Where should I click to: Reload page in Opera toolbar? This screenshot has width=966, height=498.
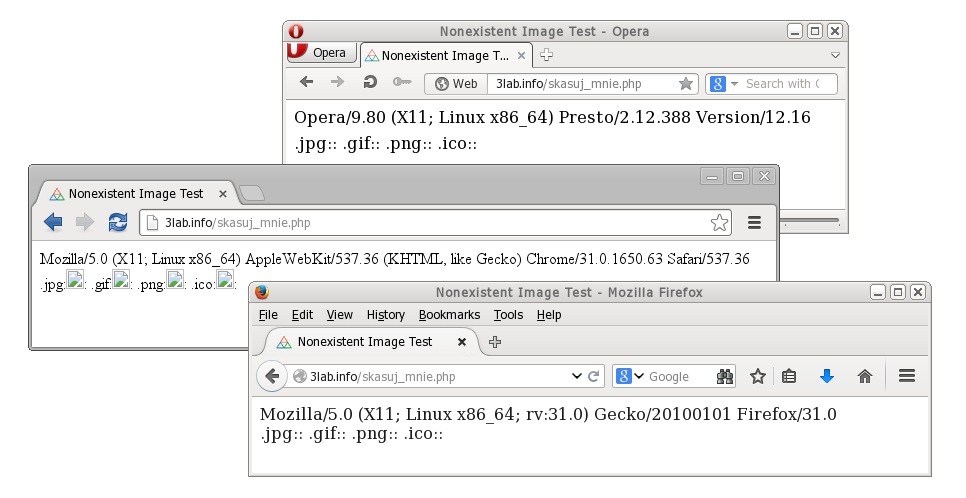(x=370, y=83)
